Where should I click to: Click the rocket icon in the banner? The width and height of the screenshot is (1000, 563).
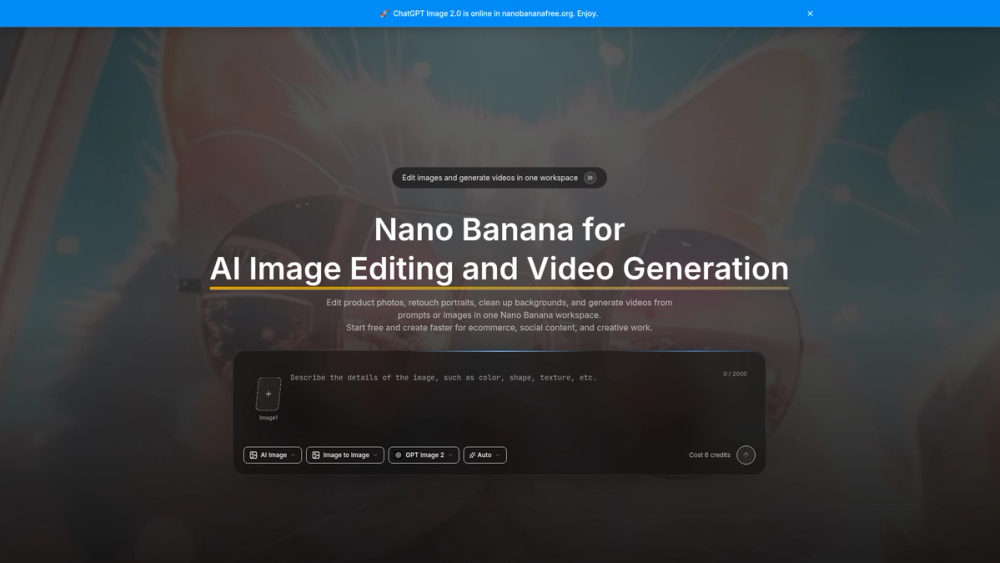[x=384, y=13]
